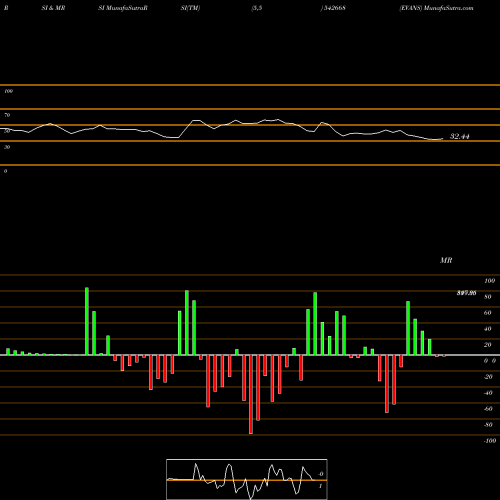Open the mini oscillator thumbnail at bottom

point(247,479)
